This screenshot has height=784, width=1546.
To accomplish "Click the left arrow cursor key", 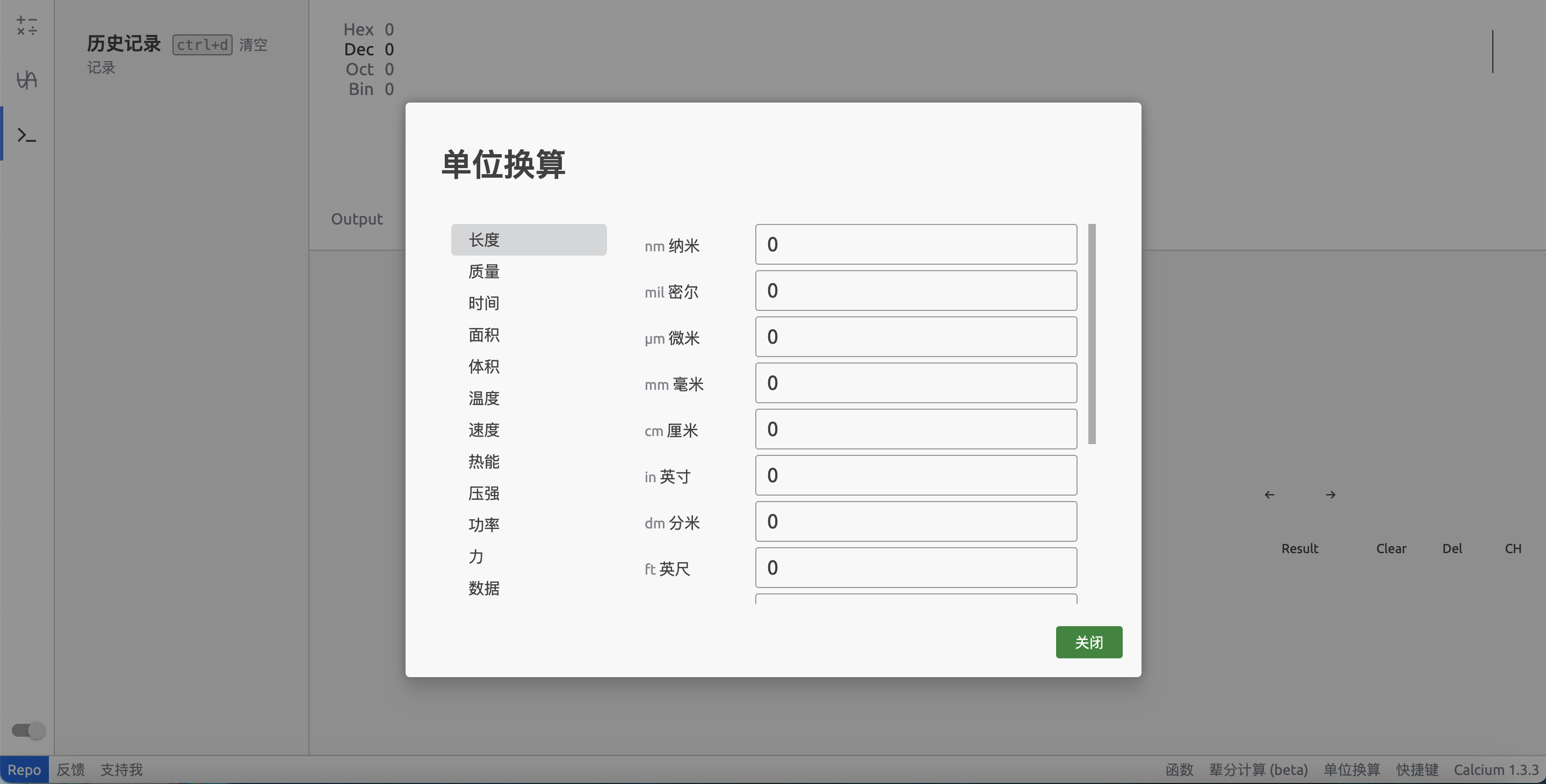I will [x=1269, y=495].
